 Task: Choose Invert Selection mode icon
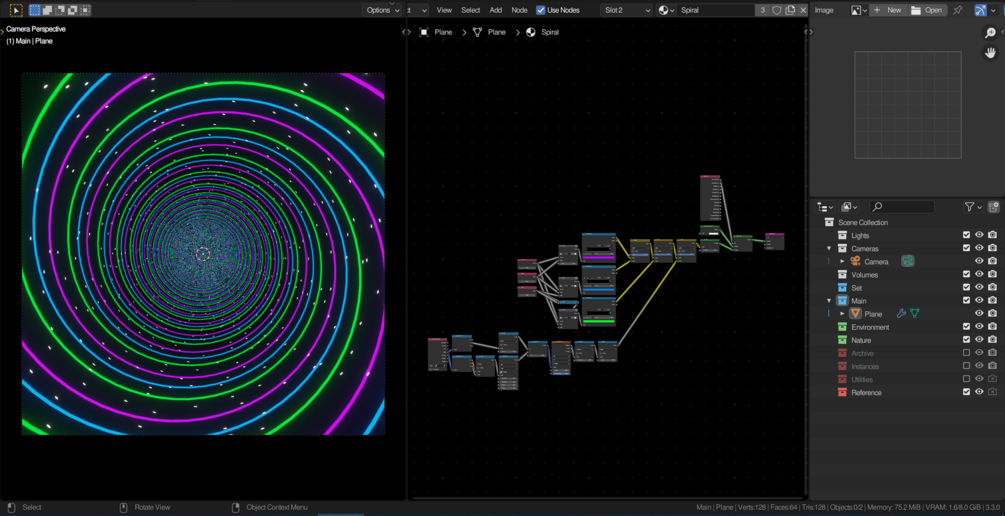click(72, 10)
